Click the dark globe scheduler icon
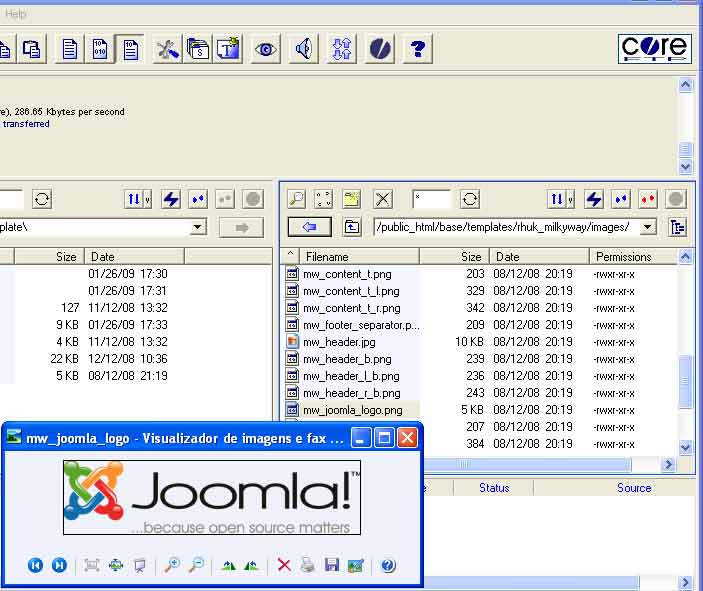 [x=380, y=49]
